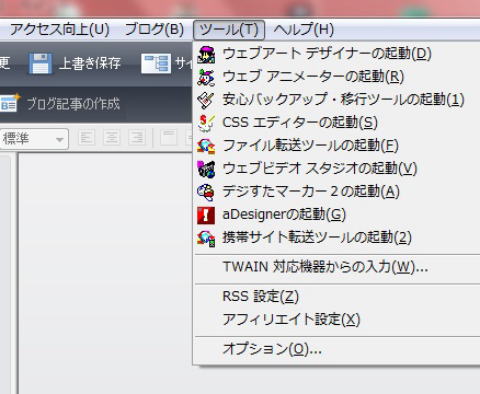Image resolution: width=480 pixels, height=394 pixels.
Task: Open the ヘルプ(H) menu
Action: (304, 30)
